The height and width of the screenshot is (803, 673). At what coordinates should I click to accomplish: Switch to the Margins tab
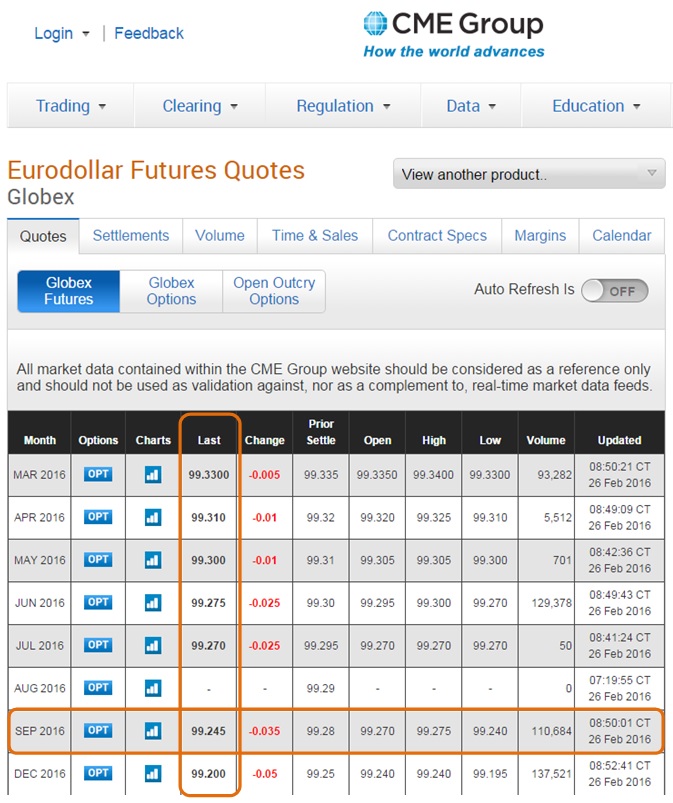540,236
